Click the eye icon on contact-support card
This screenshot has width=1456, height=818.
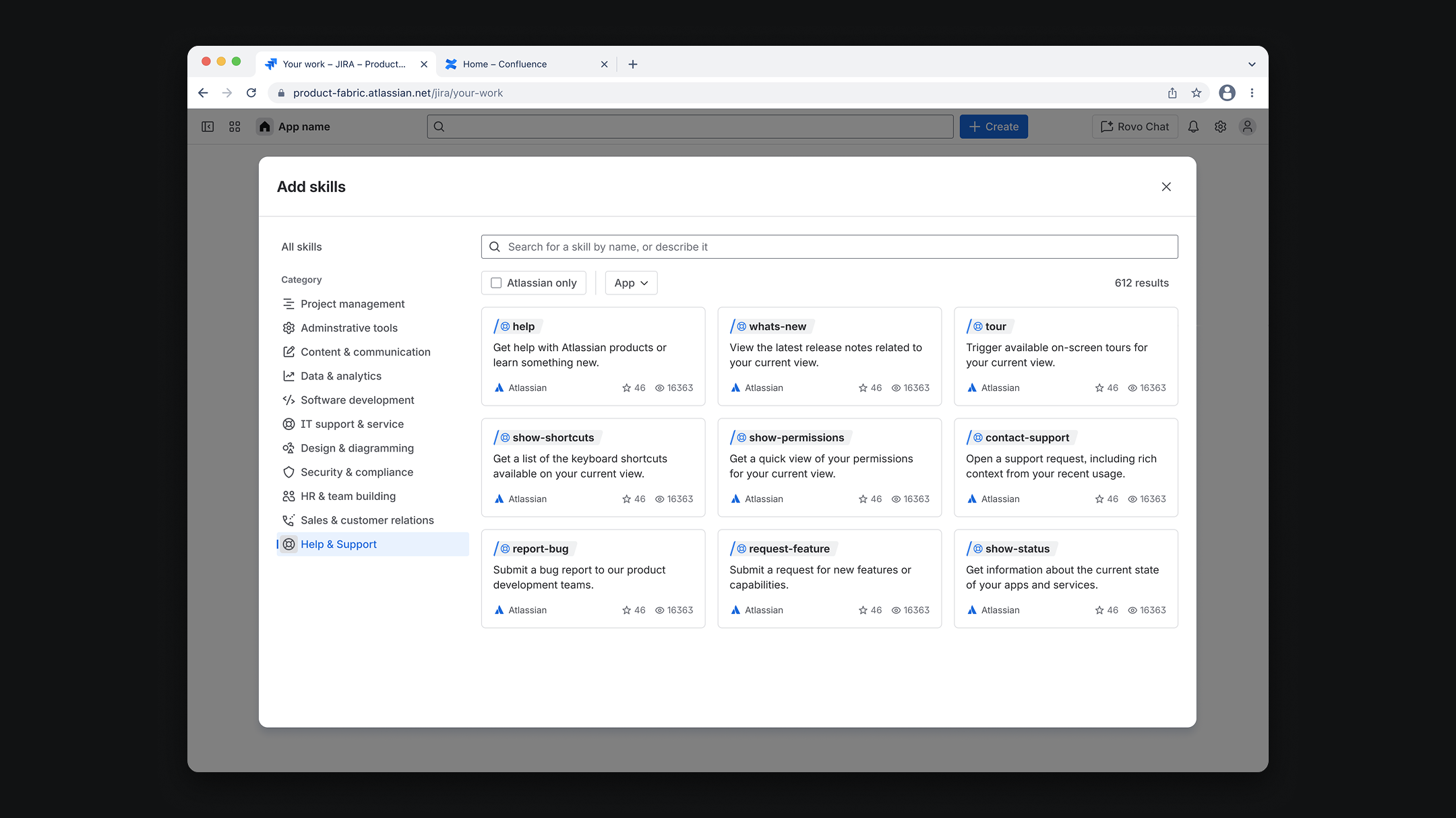1132,499
